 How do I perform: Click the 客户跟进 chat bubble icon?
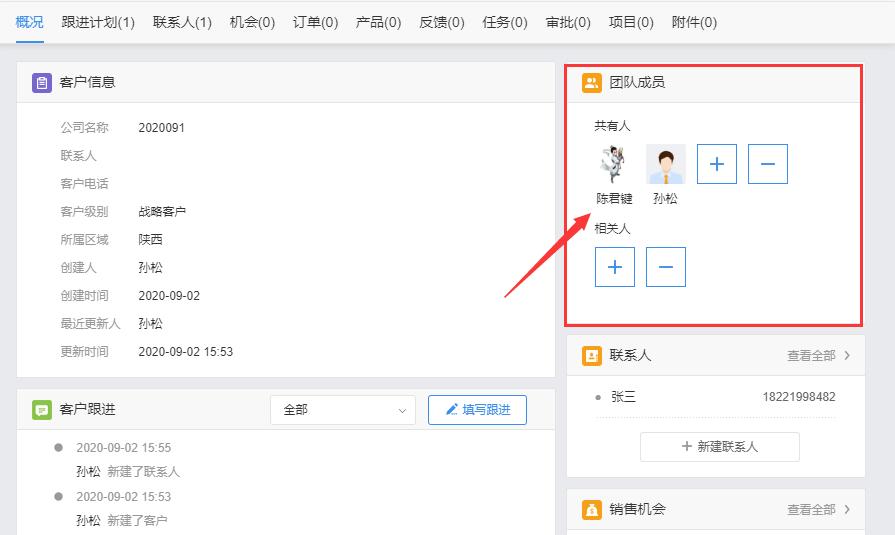[42, 410]
